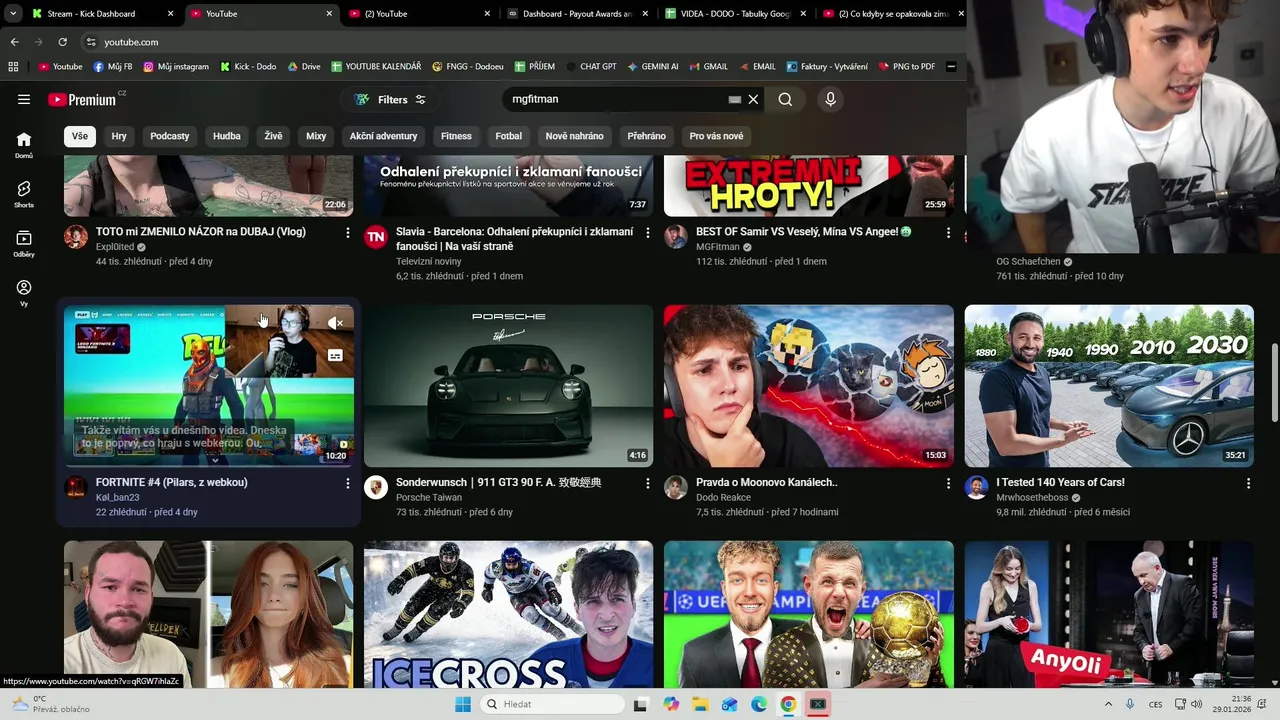Open the PNG to PDF bookmark
Screen dimensions: 1280x720
click(907, 67)
